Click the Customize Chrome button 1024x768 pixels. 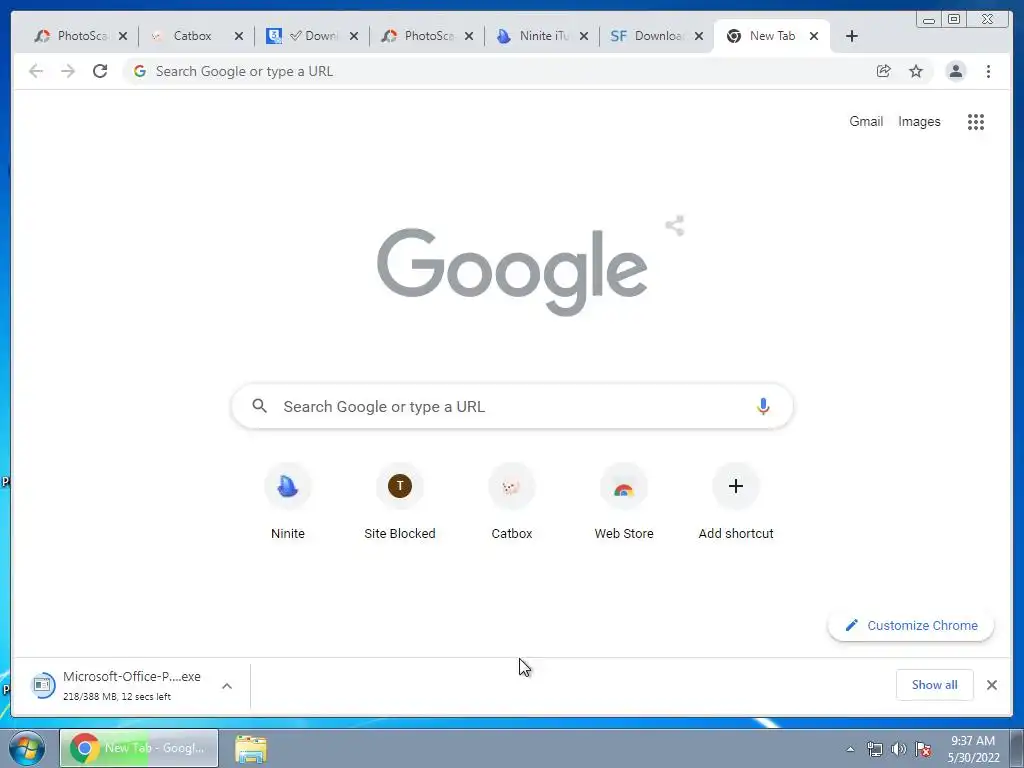[911, 625]
